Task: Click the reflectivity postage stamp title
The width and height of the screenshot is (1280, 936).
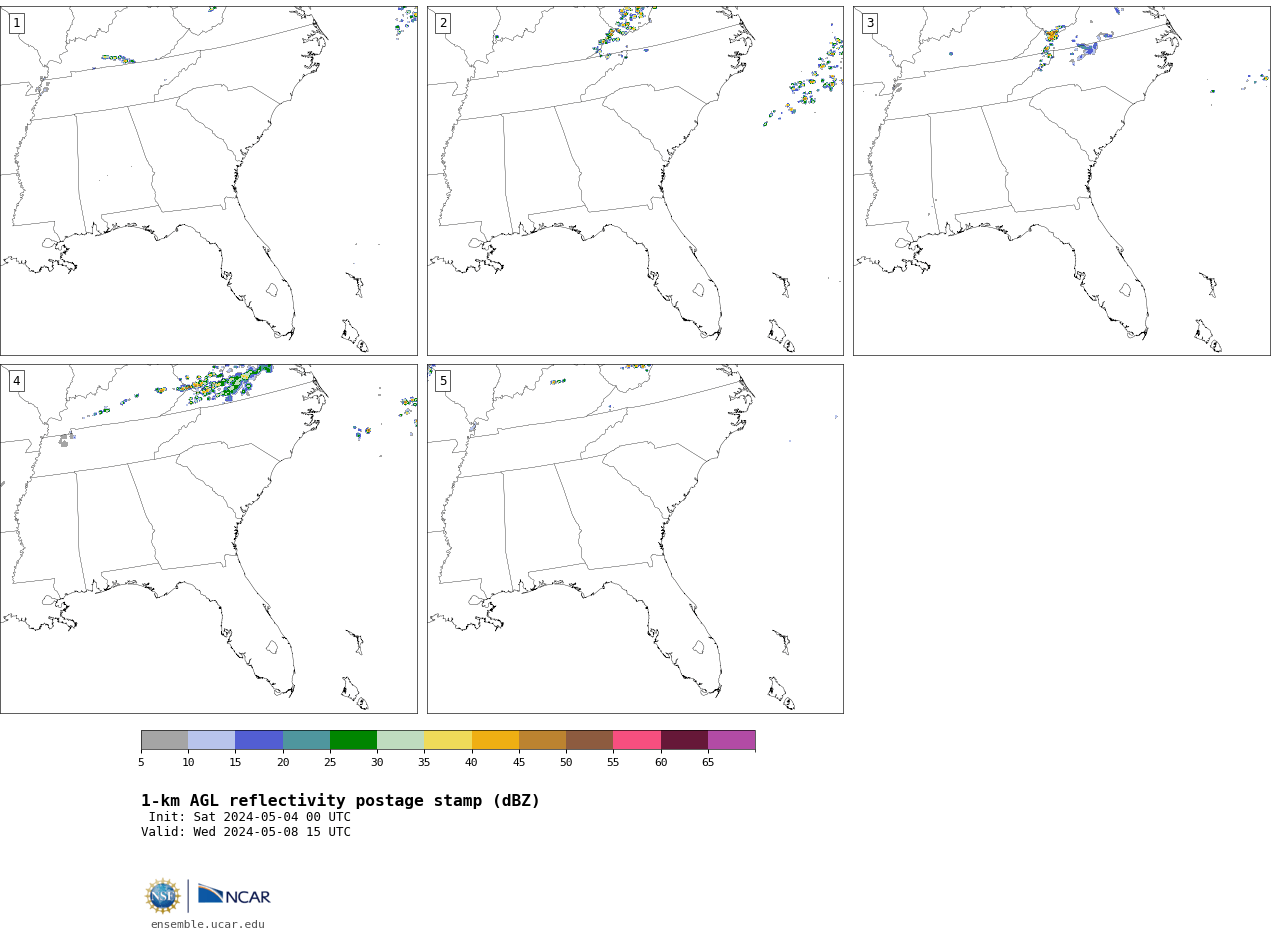Action: (340, 801)
